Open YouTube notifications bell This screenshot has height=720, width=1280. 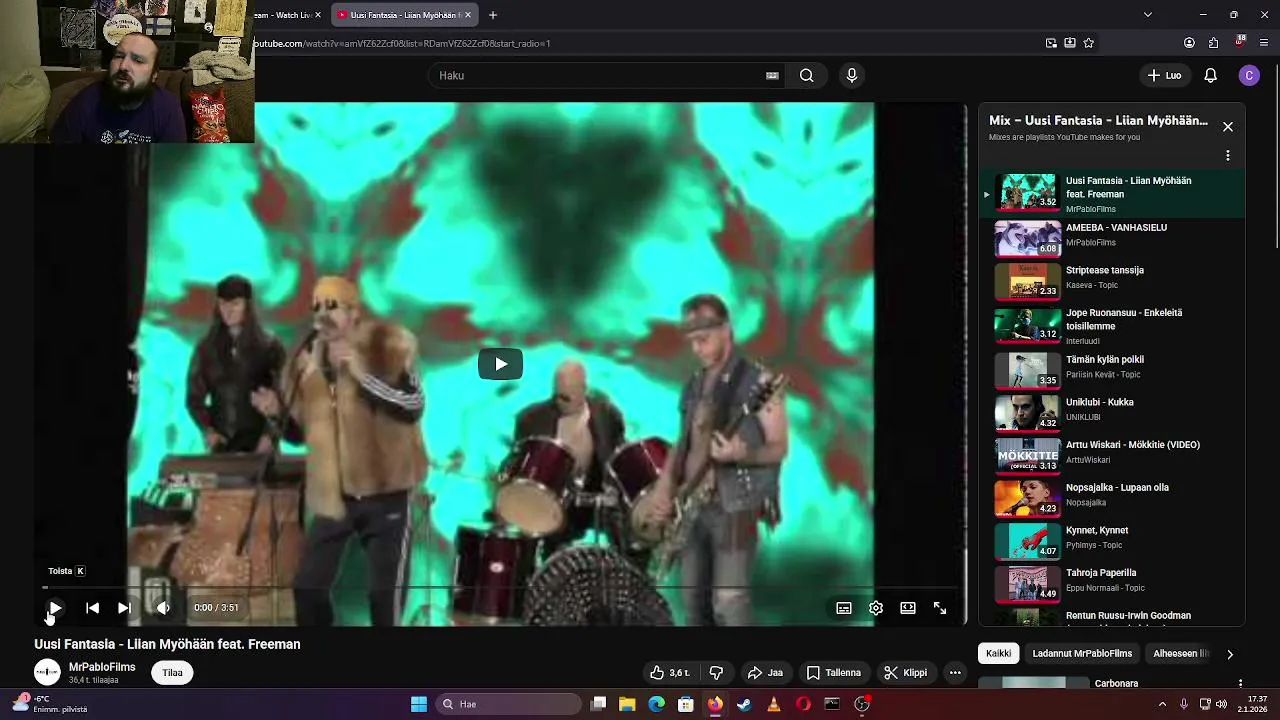[1210, 75]
